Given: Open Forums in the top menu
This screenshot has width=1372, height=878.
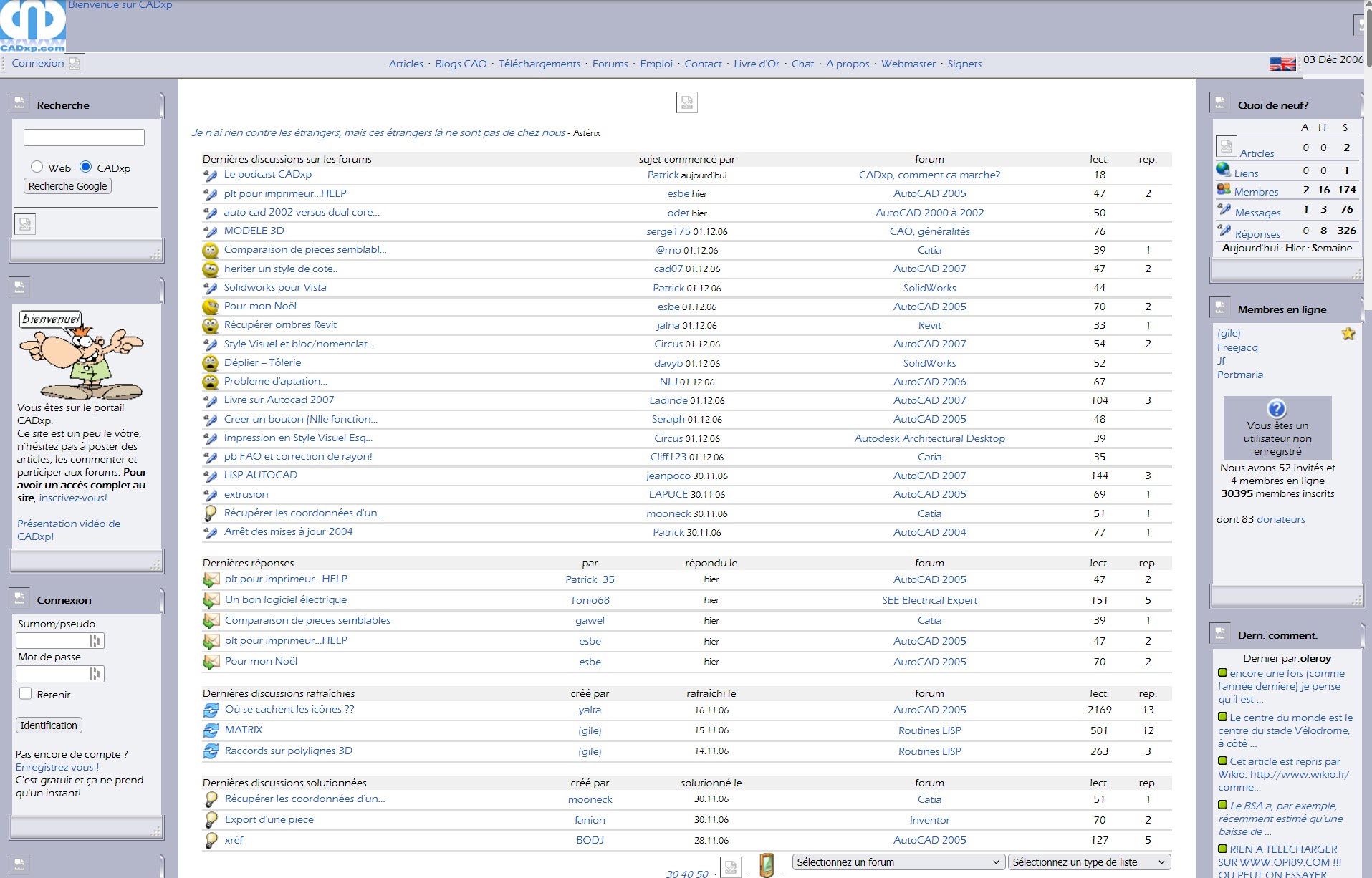Looking at the screenshot, I should click(610, 64).
